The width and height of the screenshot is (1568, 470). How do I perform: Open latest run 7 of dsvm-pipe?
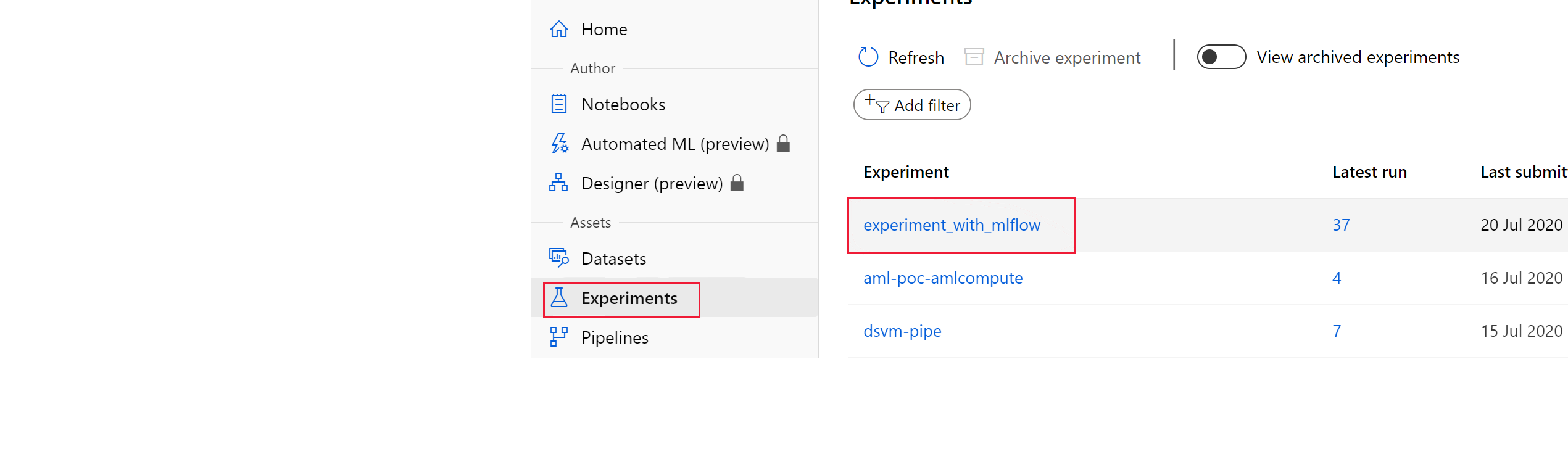point(1337,331)
